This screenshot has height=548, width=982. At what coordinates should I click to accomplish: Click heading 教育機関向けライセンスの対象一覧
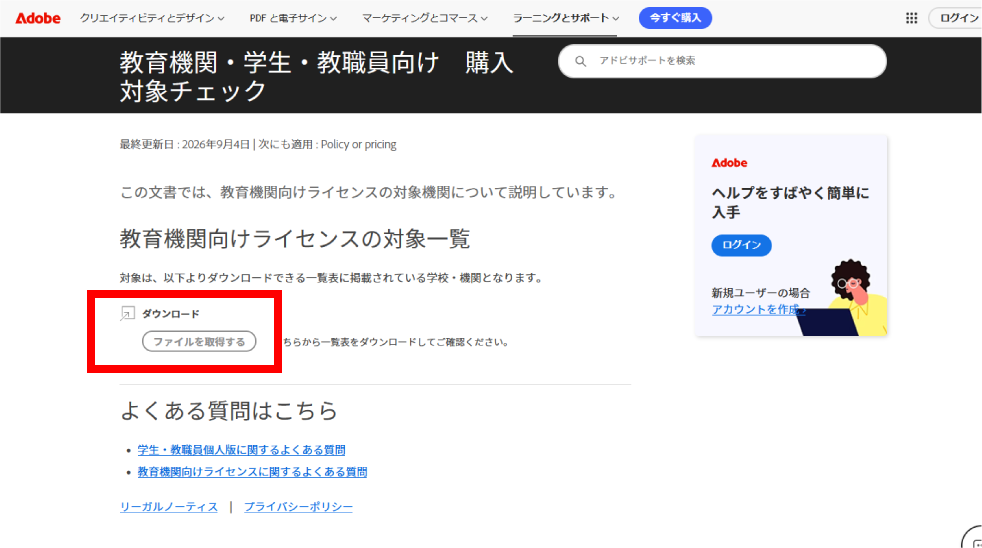tap(294, 239)
